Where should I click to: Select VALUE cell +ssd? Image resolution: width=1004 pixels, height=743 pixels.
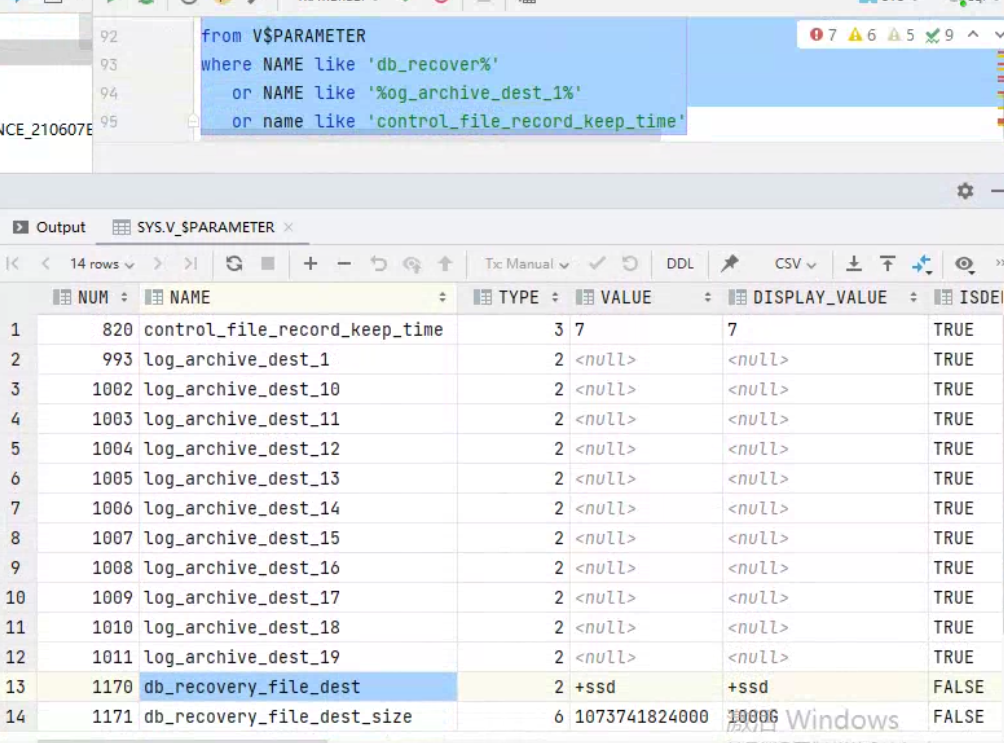pyautogui.click(x=646, y=687)
